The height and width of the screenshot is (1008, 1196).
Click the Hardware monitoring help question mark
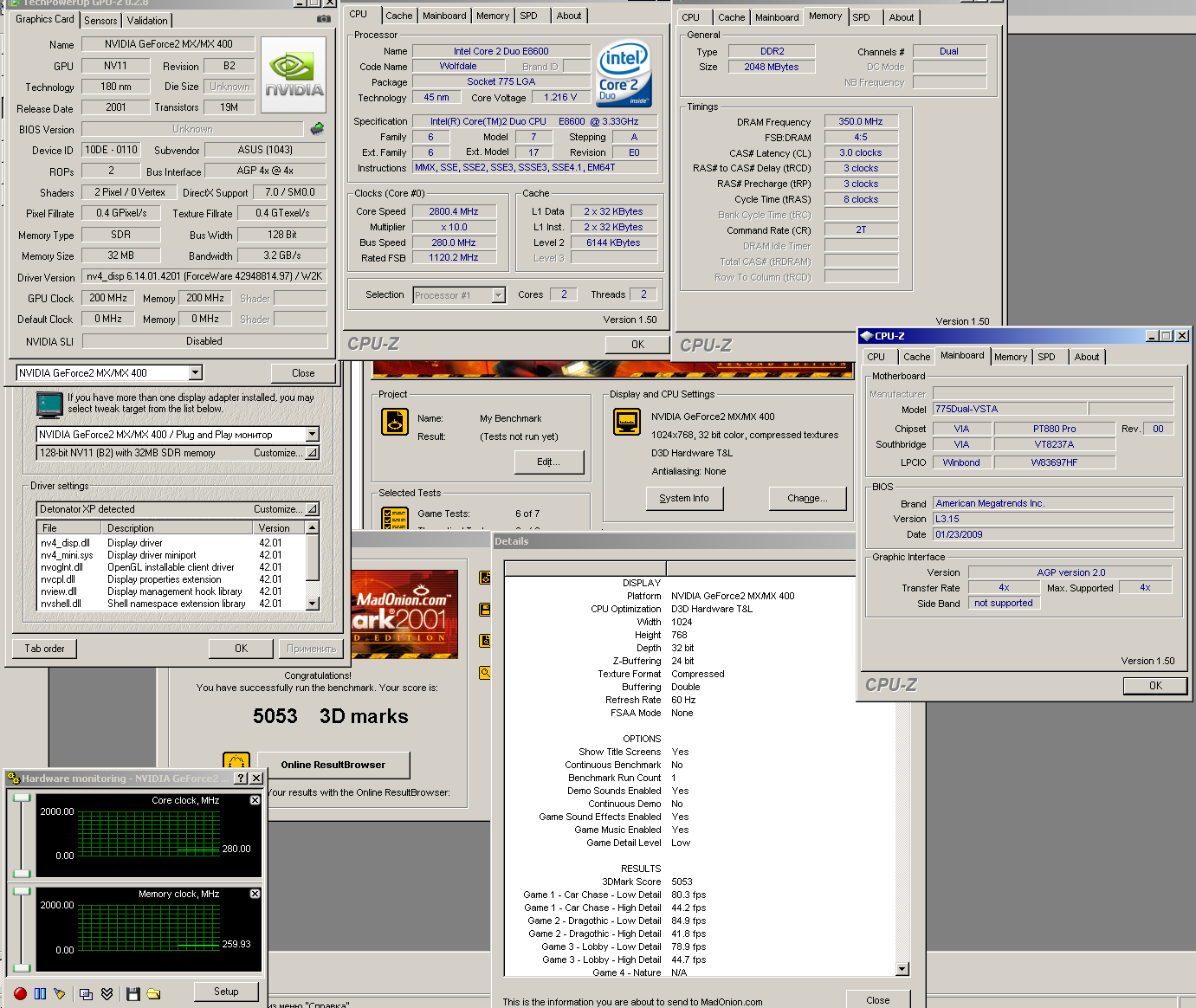pyautogui.click(x=242, y=779)
